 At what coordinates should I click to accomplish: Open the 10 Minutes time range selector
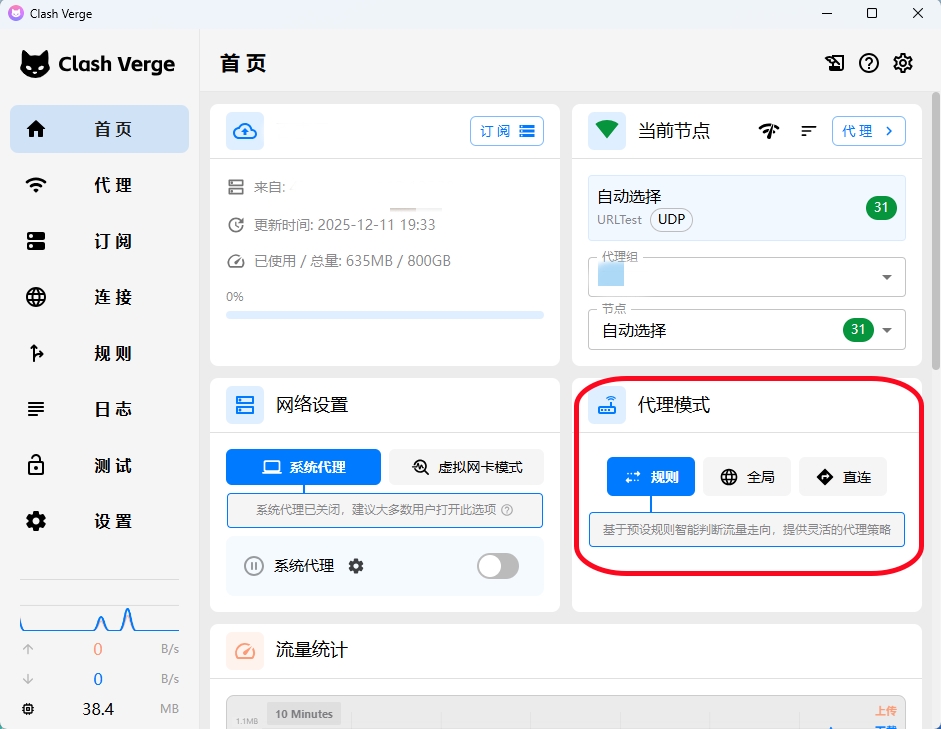tap(302, 714)
